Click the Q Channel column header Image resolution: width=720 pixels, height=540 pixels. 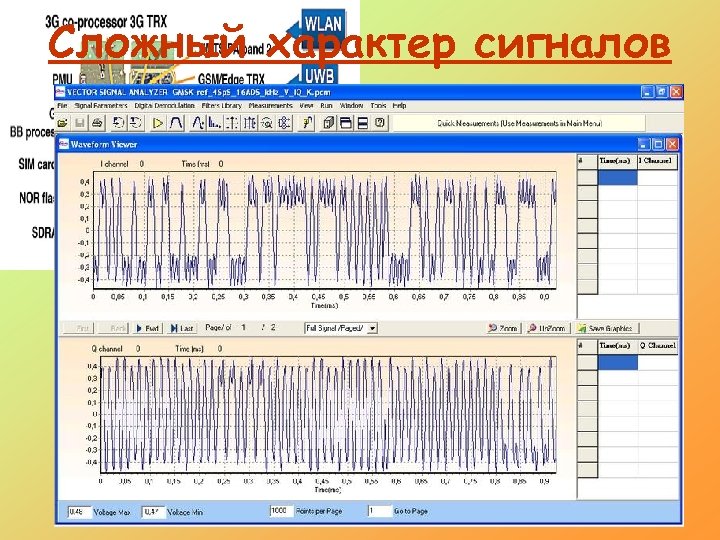tap(657, 346)
